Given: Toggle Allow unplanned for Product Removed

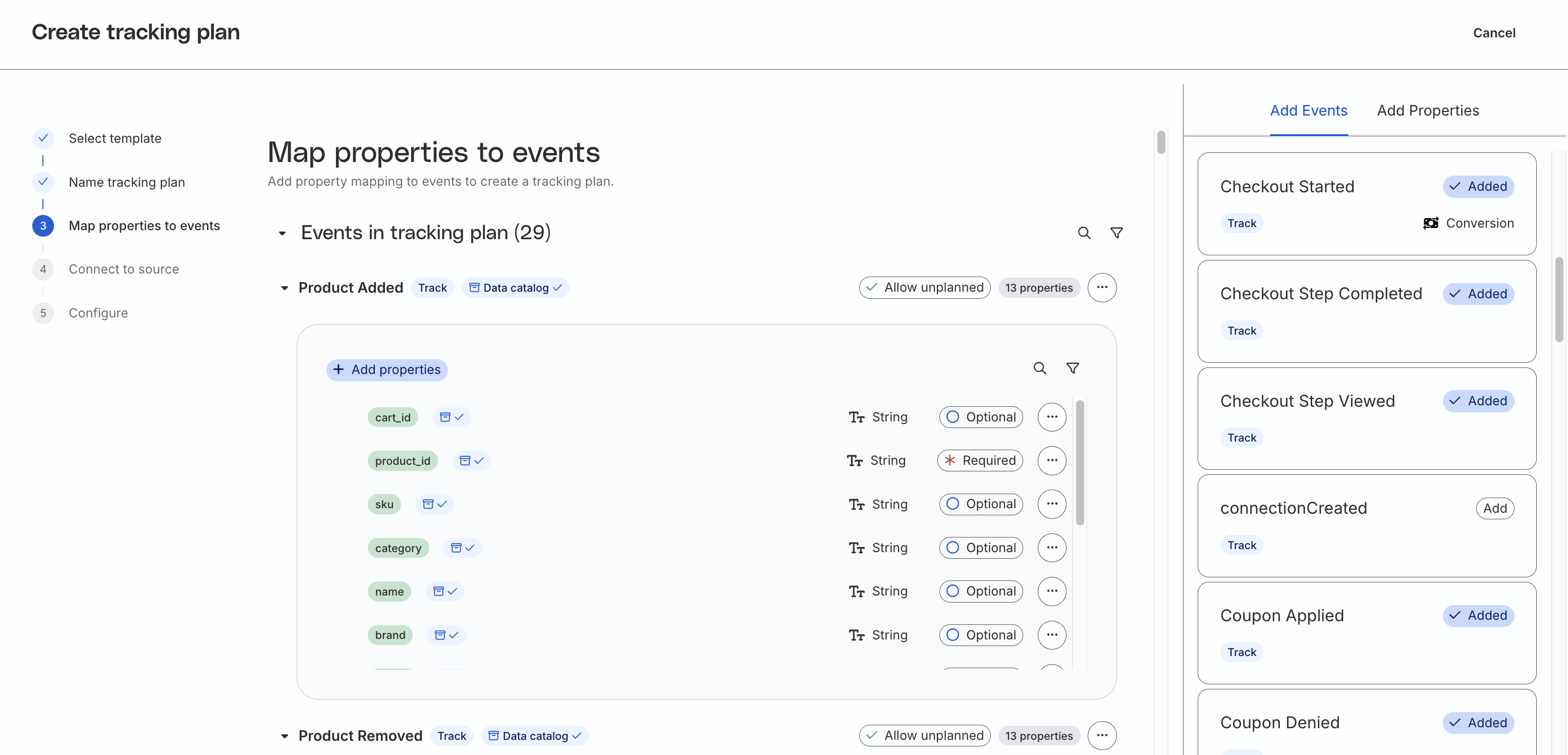Looking at the screenshot, I should point(925,735).
